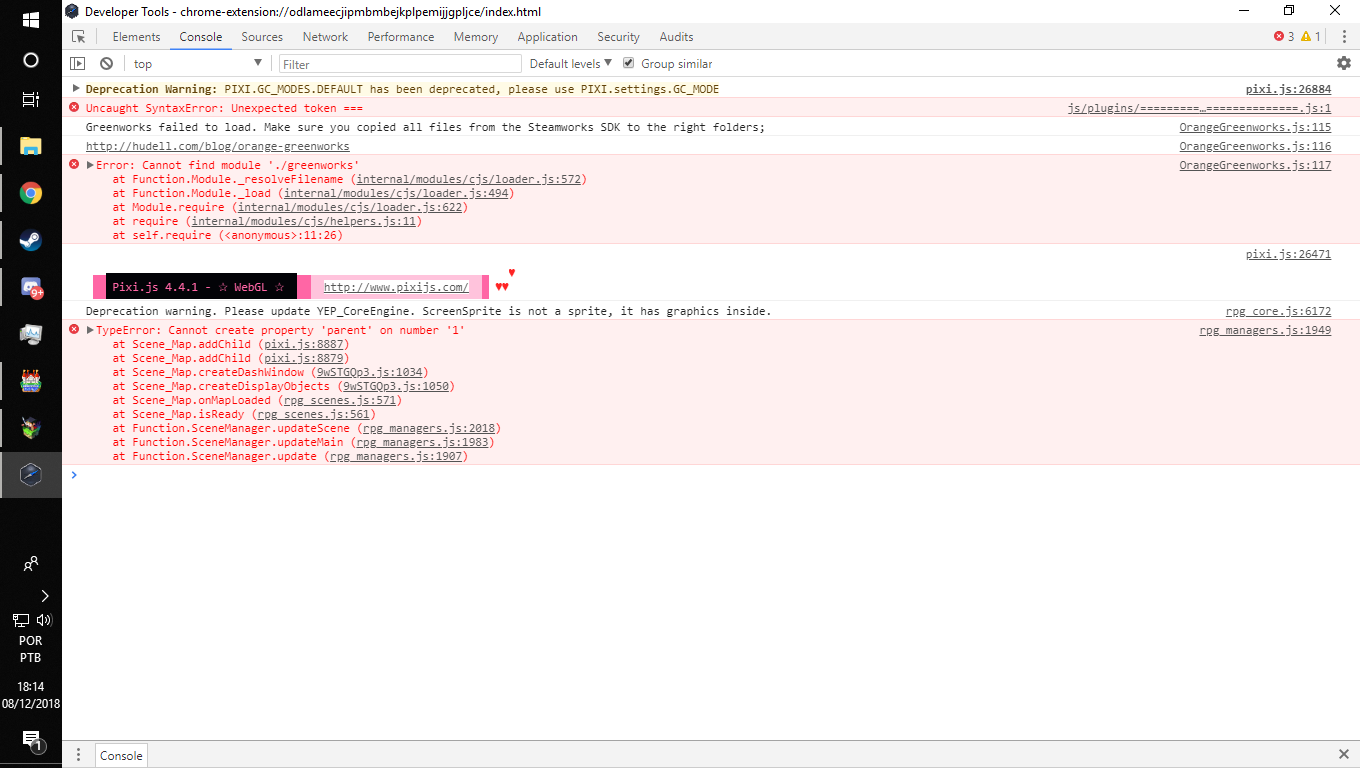The height and width of the screenshot is (768, 1360).
Task: Expand the Deprecation Warning message
Action: 76,89
